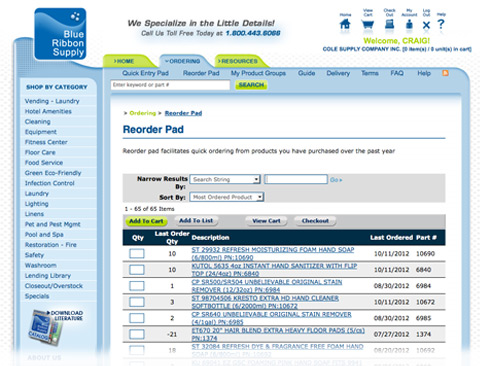The image size is (480, 366).
Task: Focus the keyword or part number search field
Action: pyautogui.click(x=170, y=85)
